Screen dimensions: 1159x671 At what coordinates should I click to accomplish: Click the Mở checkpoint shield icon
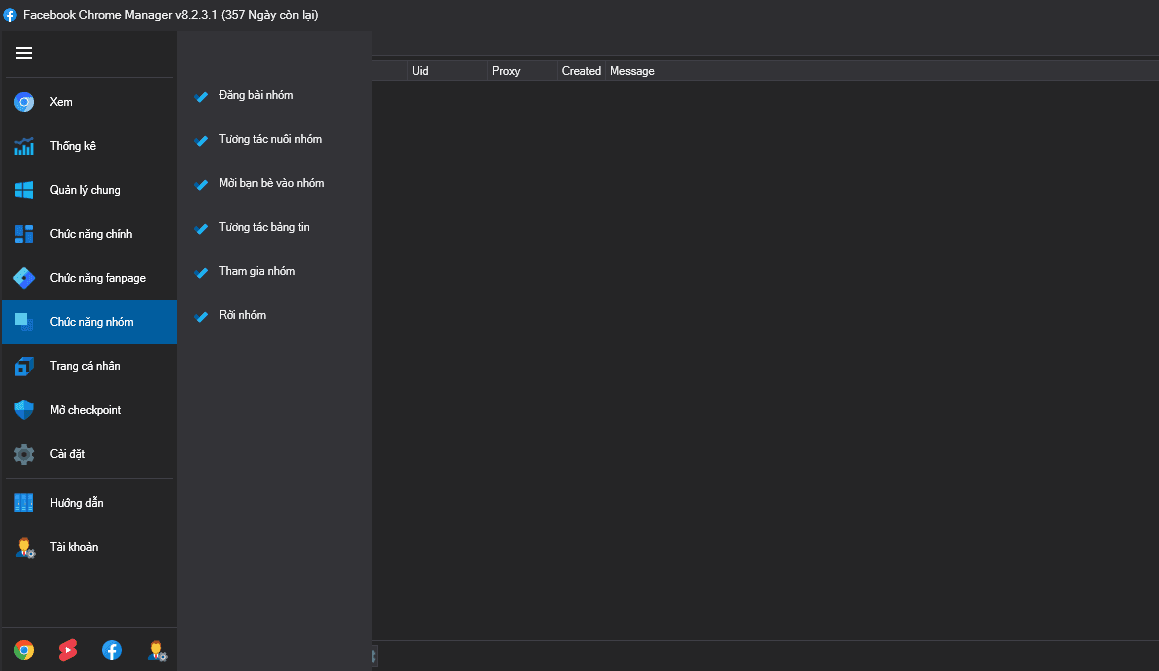24,410
